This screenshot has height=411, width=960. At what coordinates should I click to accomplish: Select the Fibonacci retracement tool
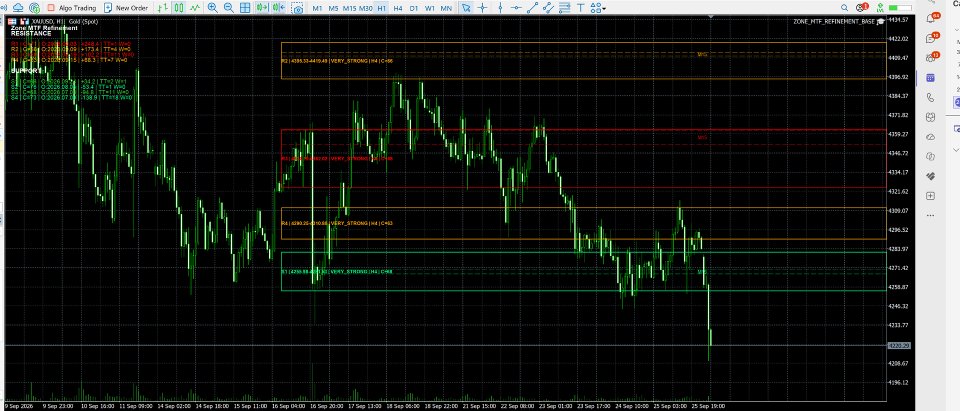click(564, 8)
